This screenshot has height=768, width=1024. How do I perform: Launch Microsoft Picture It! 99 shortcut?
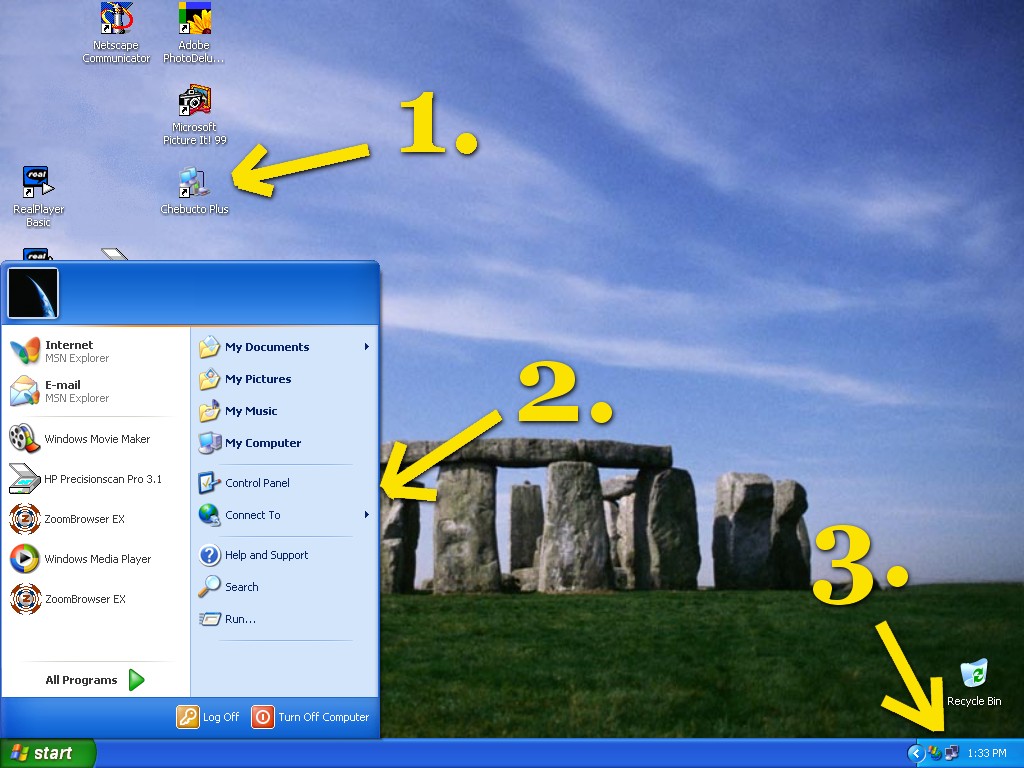pos(194,102)
